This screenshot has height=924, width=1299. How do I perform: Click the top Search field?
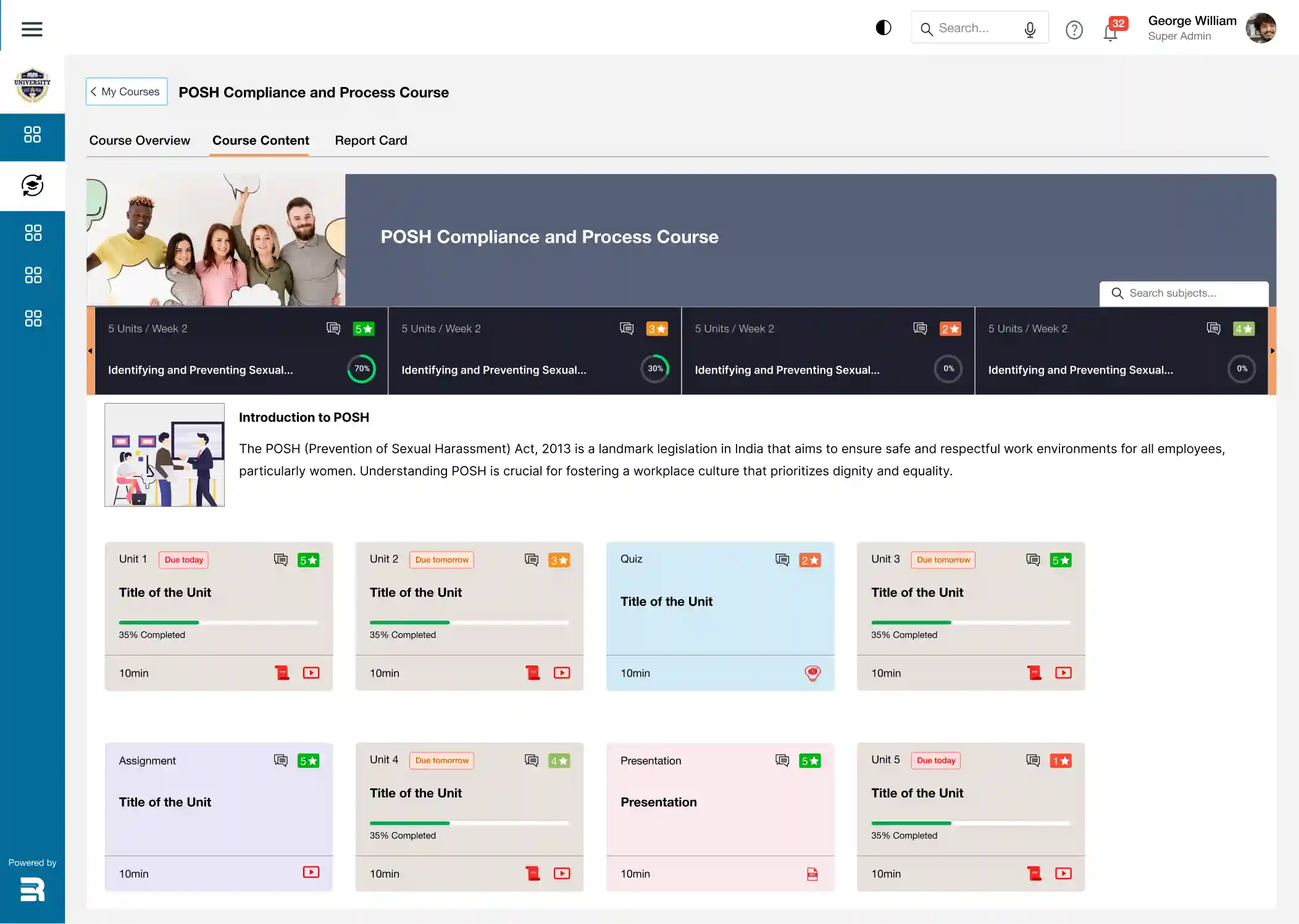coord(979,28)
